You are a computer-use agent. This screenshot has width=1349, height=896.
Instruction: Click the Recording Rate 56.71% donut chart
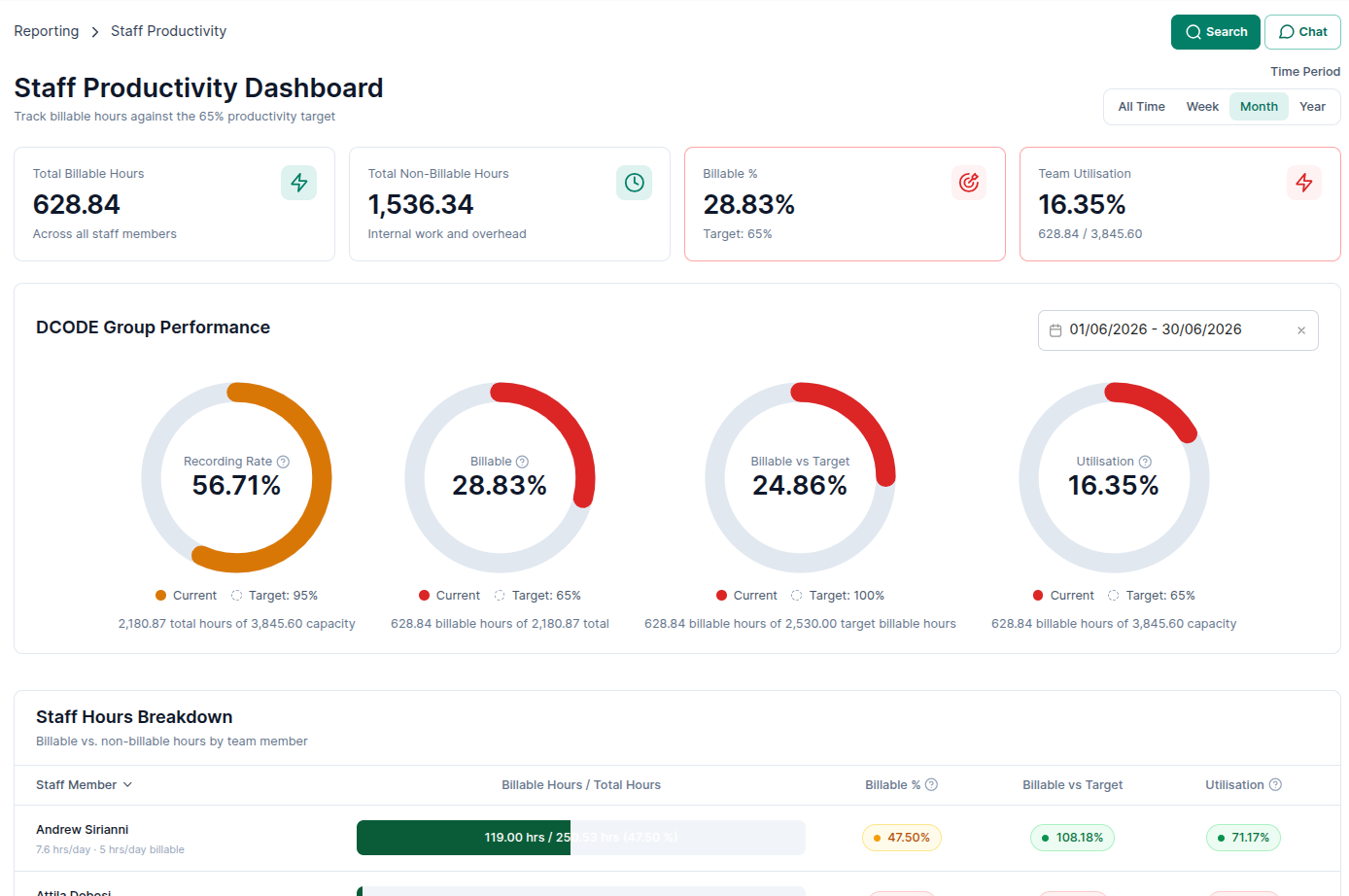[236, 477]
